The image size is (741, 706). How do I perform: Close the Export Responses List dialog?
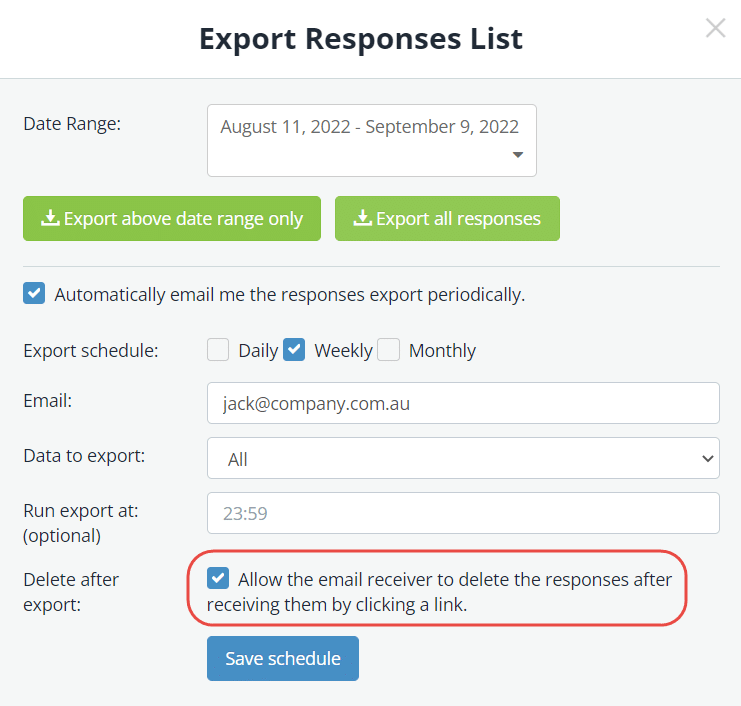tap(715, 28)
